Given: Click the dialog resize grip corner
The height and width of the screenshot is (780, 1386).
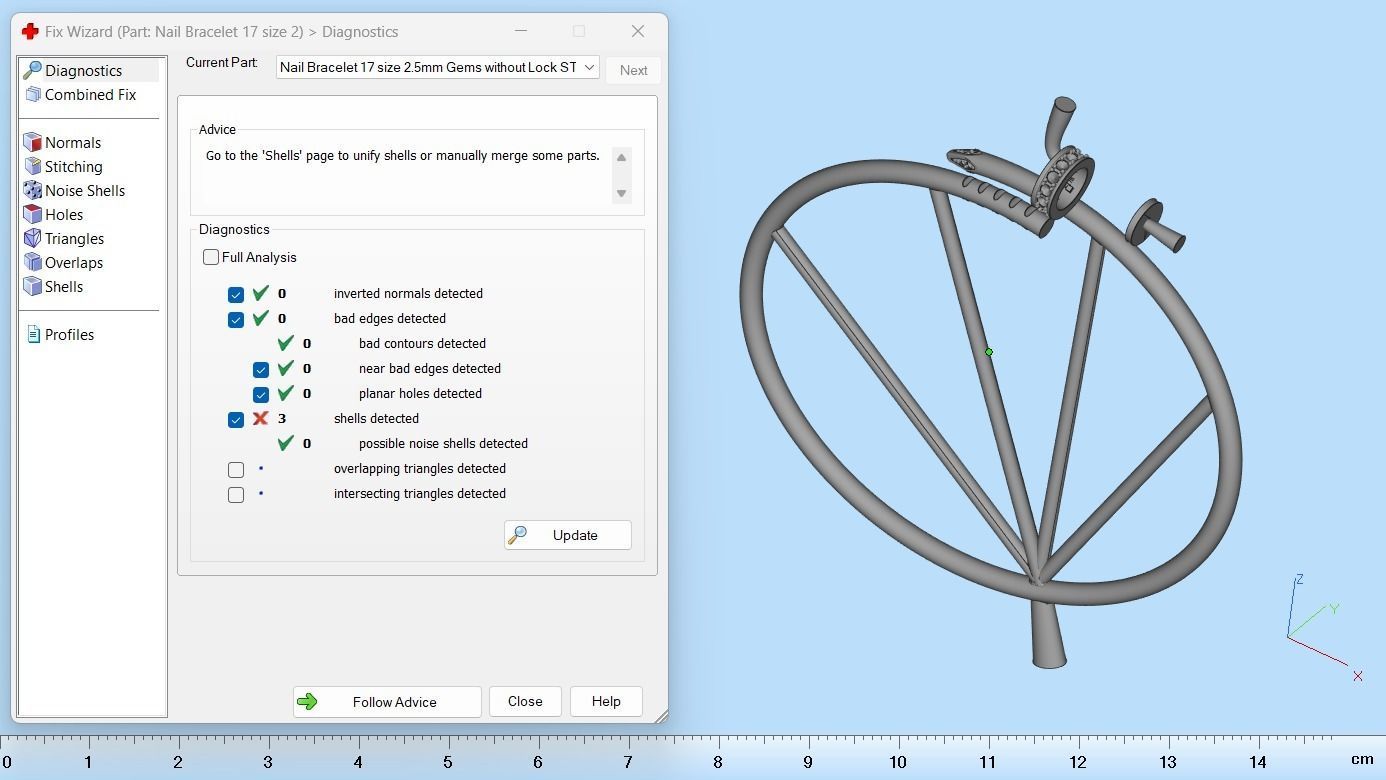Looking at the screenshot, I should (661, 716).
